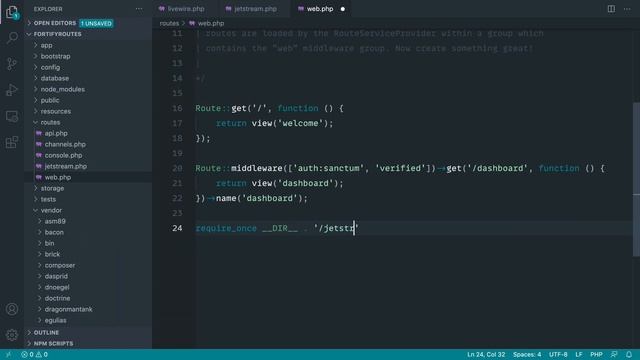
Task: Change encoding via UTF-8 status item
Action: pos(558,354)
